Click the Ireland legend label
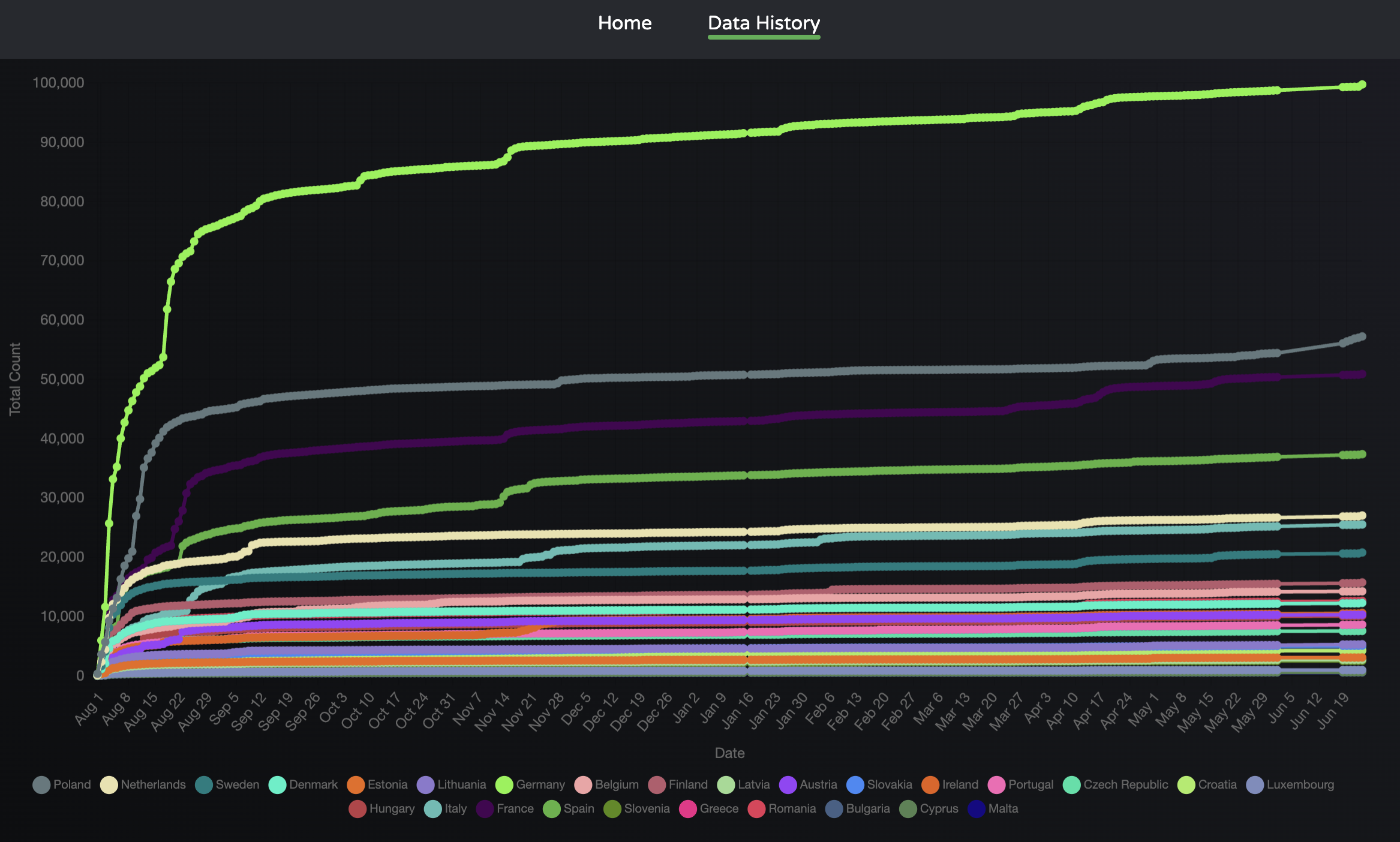Image resolution: width=1400 pixels, height=842 pixels. click(960, 784)
